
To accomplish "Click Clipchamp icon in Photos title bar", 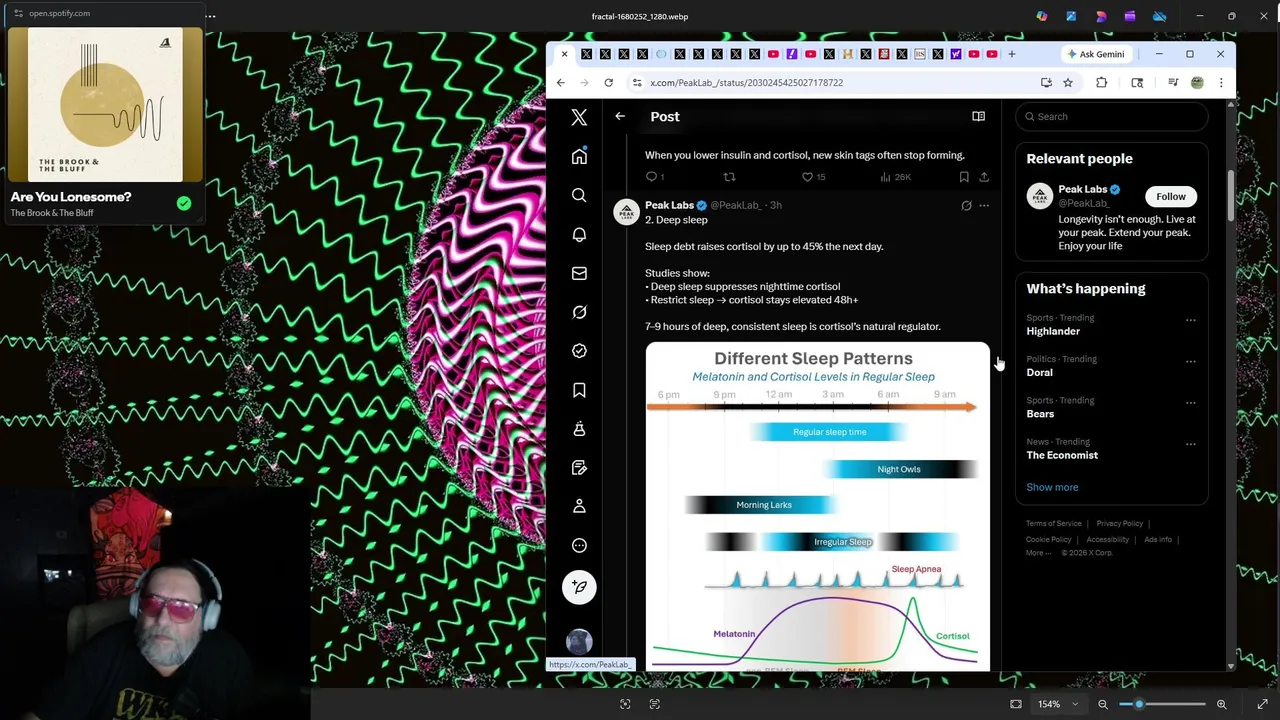I will [1130, 16].
